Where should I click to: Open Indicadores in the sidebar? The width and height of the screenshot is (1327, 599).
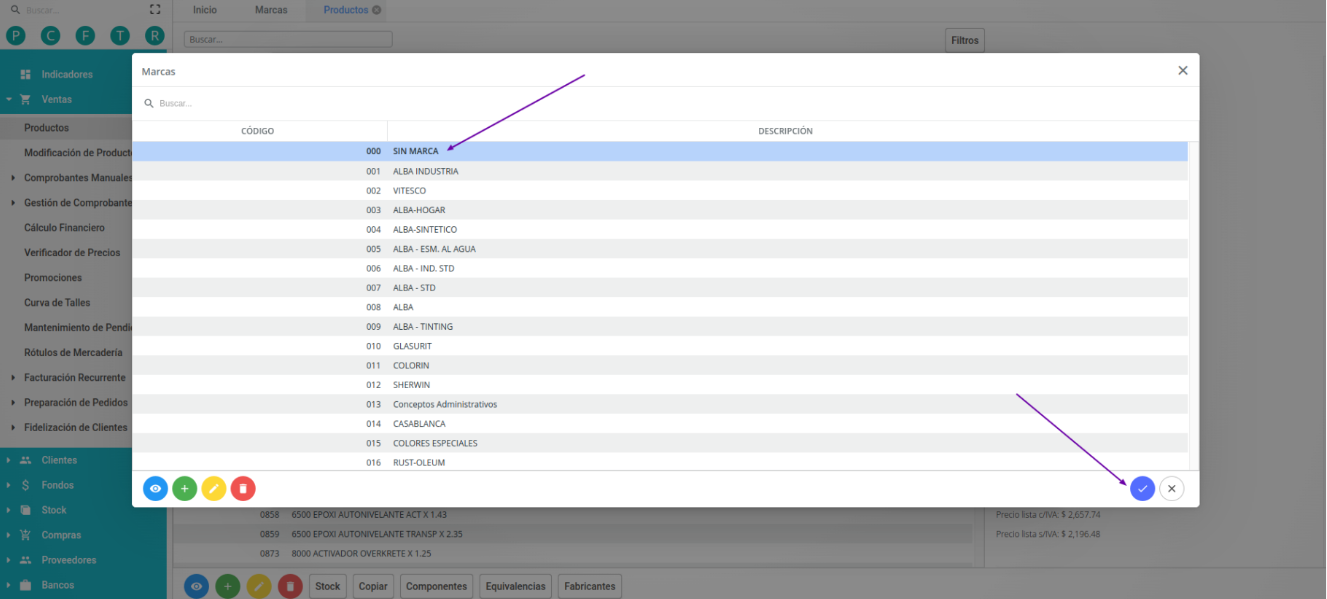point(67,74)
